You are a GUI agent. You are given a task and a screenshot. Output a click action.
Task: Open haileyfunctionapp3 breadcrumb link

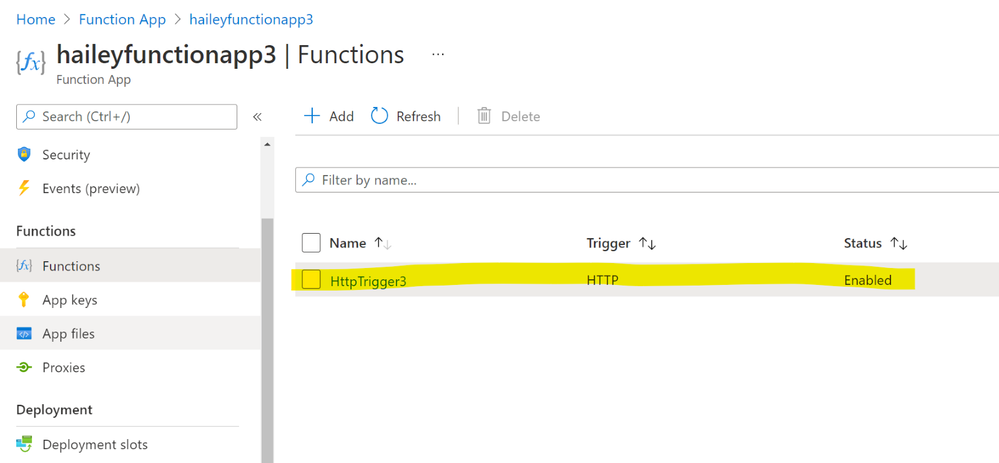[x=251, y=19]
